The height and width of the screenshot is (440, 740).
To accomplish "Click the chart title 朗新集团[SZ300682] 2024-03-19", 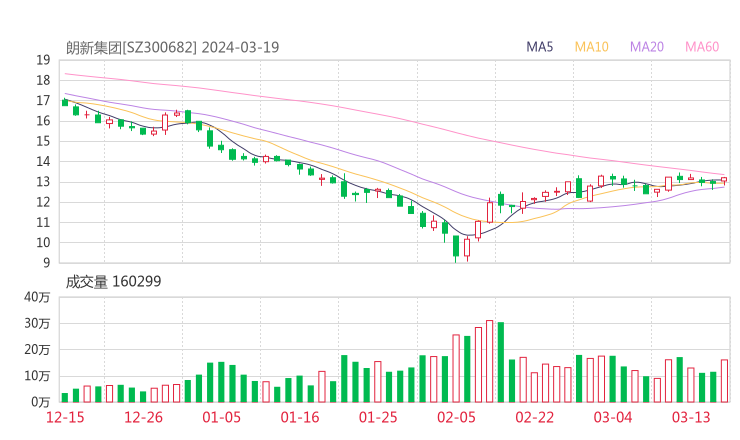I will pyautogui.click(x=172, y=47).
